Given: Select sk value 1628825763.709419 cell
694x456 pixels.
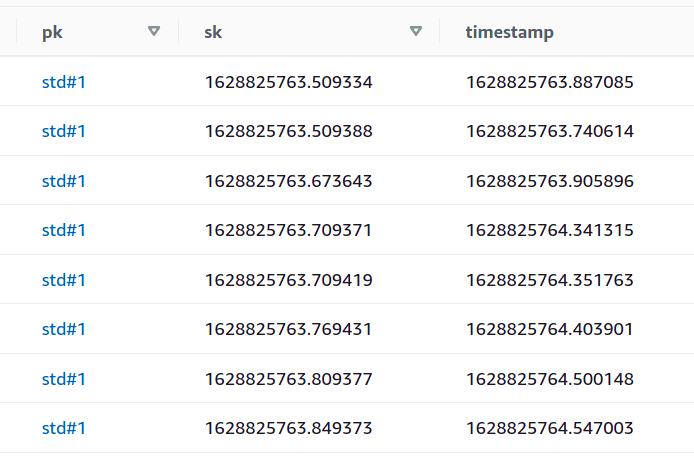Looking at the screenshot, I should point(288,280).
